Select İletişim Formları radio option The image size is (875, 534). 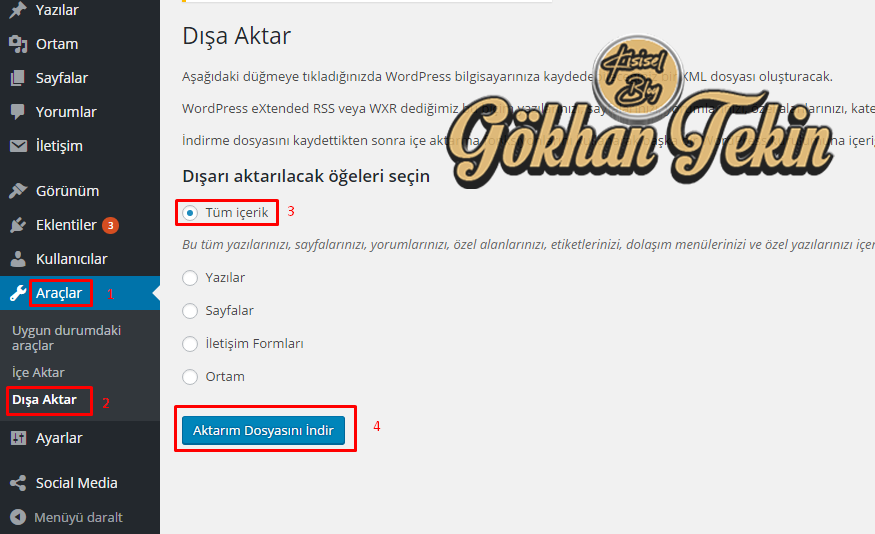(x=190, y=344)
